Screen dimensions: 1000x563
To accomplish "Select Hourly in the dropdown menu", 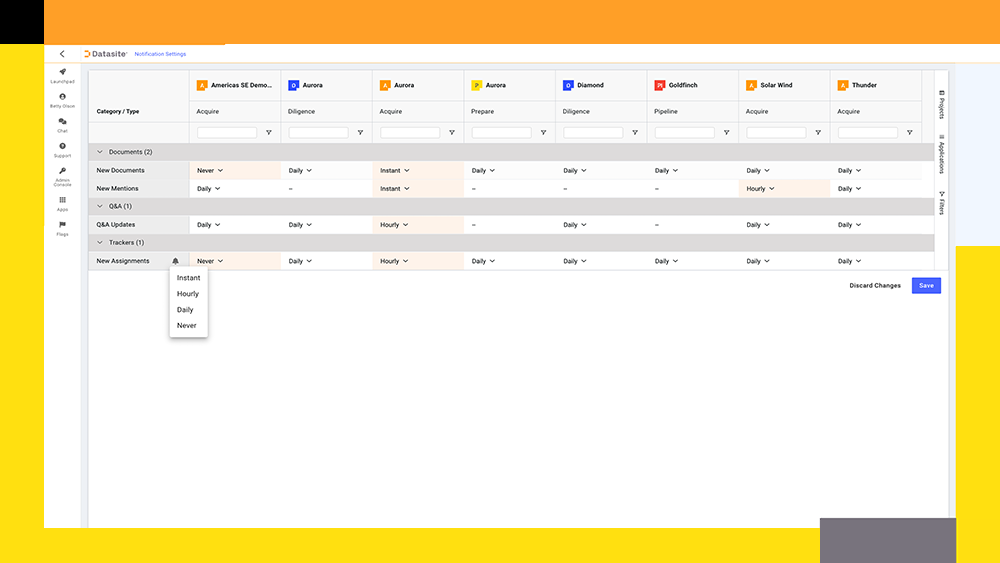I will coord(189,294).
